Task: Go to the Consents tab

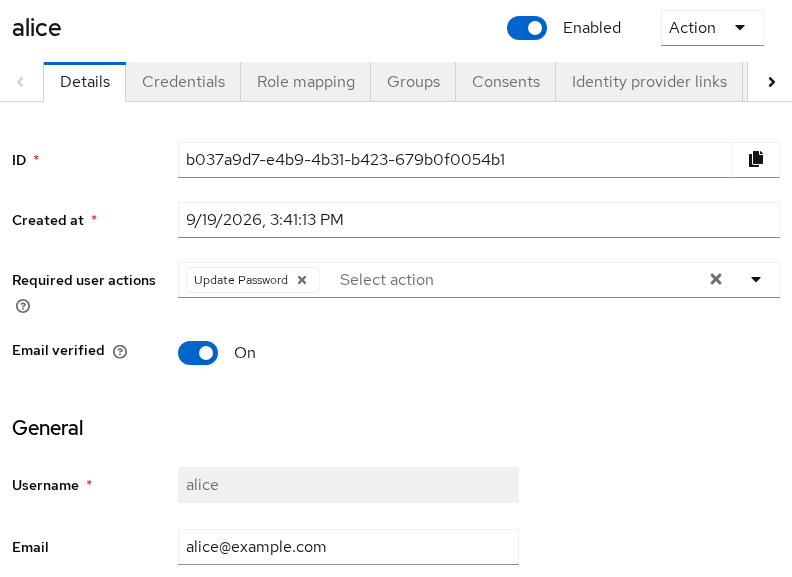Action: point(506,82)
